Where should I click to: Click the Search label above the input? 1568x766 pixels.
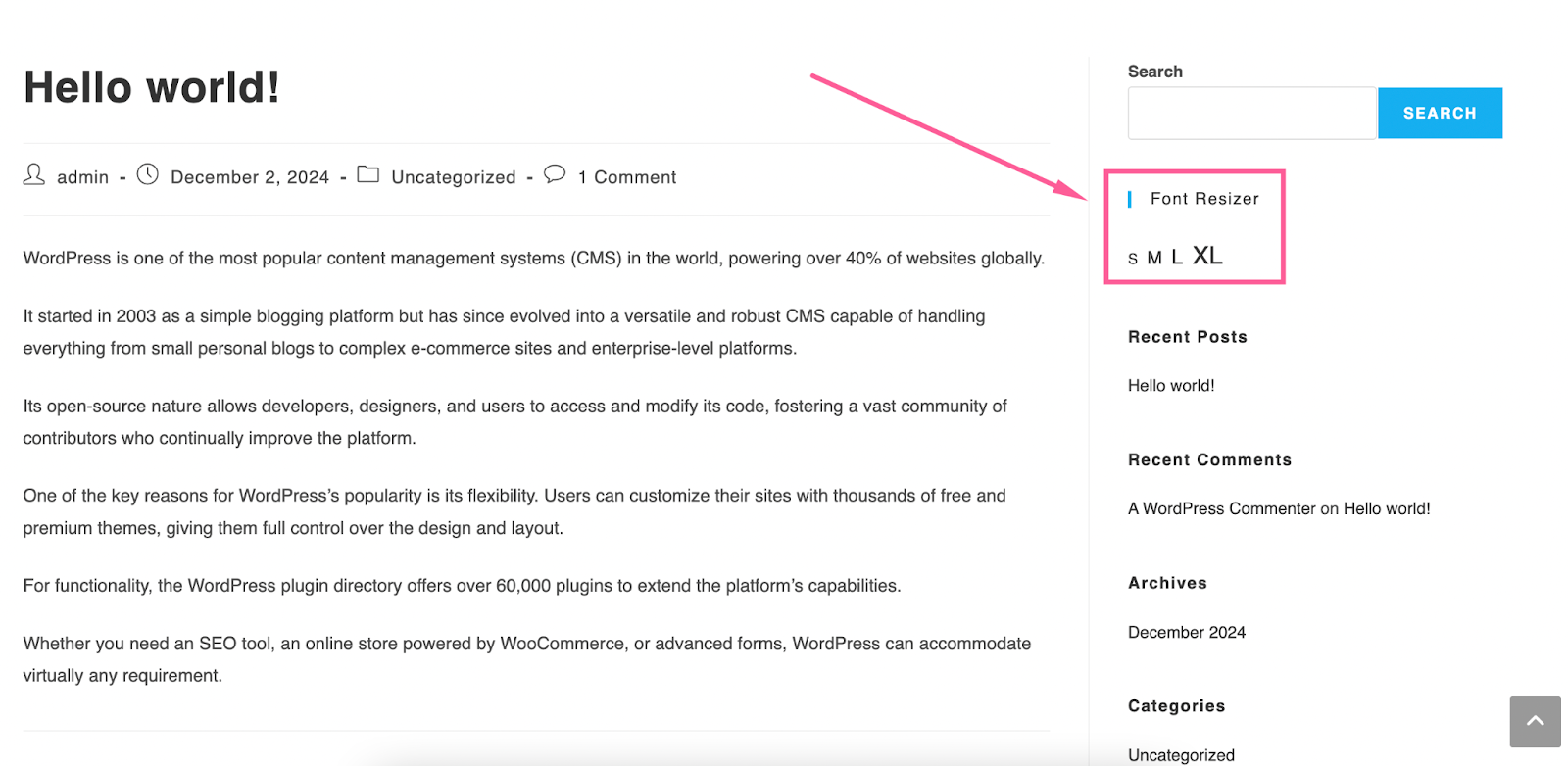[1155, 72]
